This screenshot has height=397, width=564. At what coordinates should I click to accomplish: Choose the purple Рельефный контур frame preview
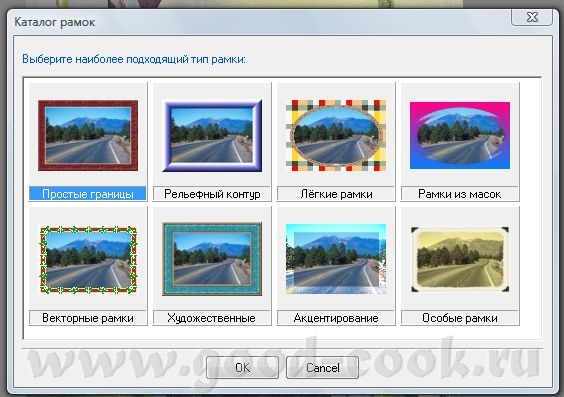click(x=212, y=135)
